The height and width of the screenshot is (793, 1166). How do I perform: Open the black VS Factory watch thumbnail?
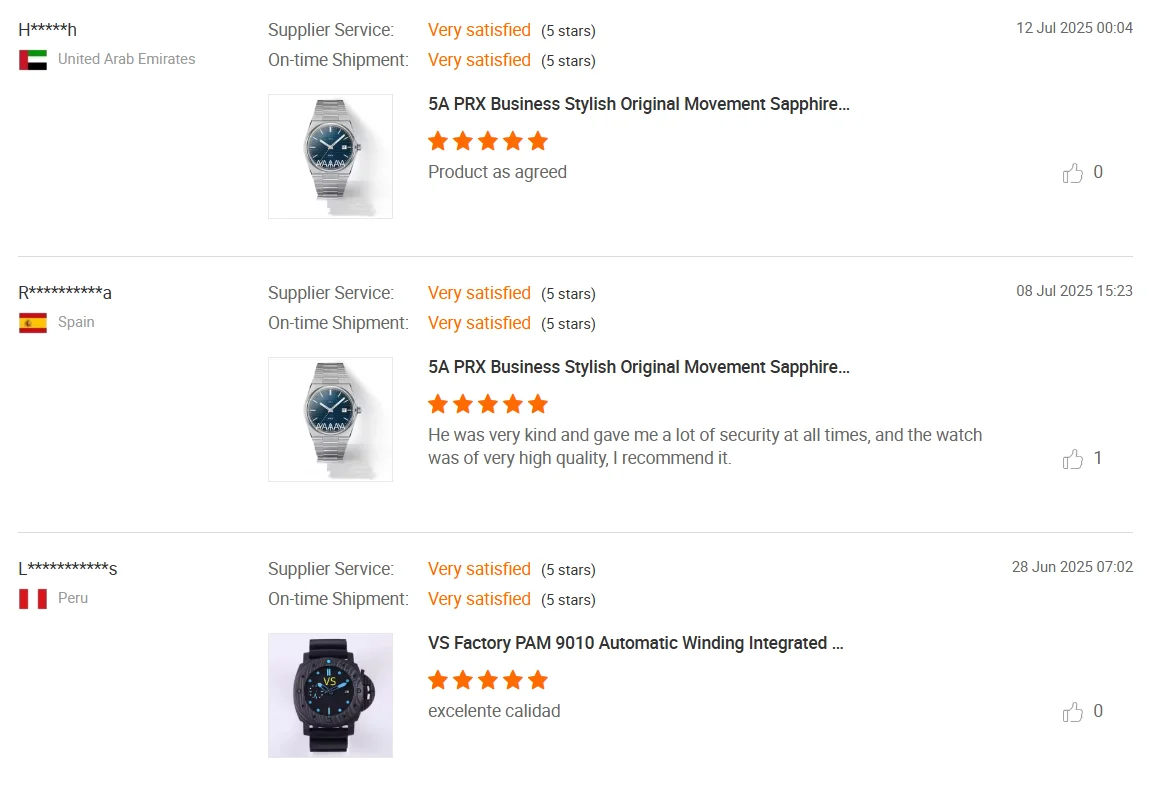click(x=330, y=695)
